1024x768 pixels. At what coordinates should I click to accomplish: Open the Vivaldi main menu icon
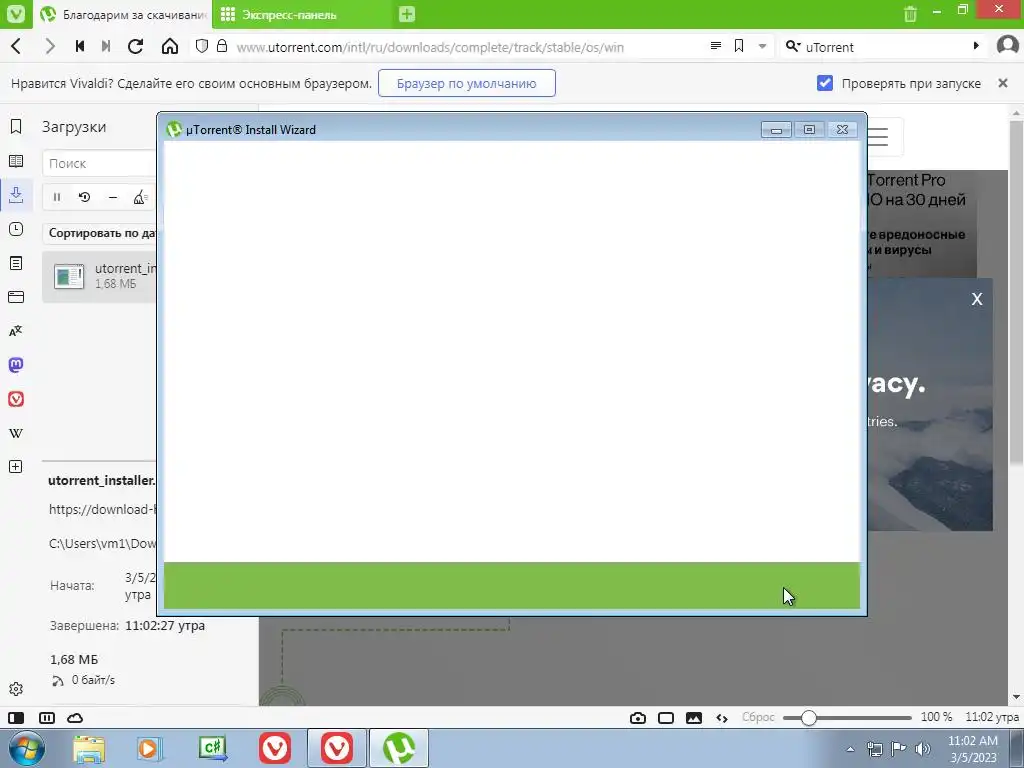pos(15,14)
